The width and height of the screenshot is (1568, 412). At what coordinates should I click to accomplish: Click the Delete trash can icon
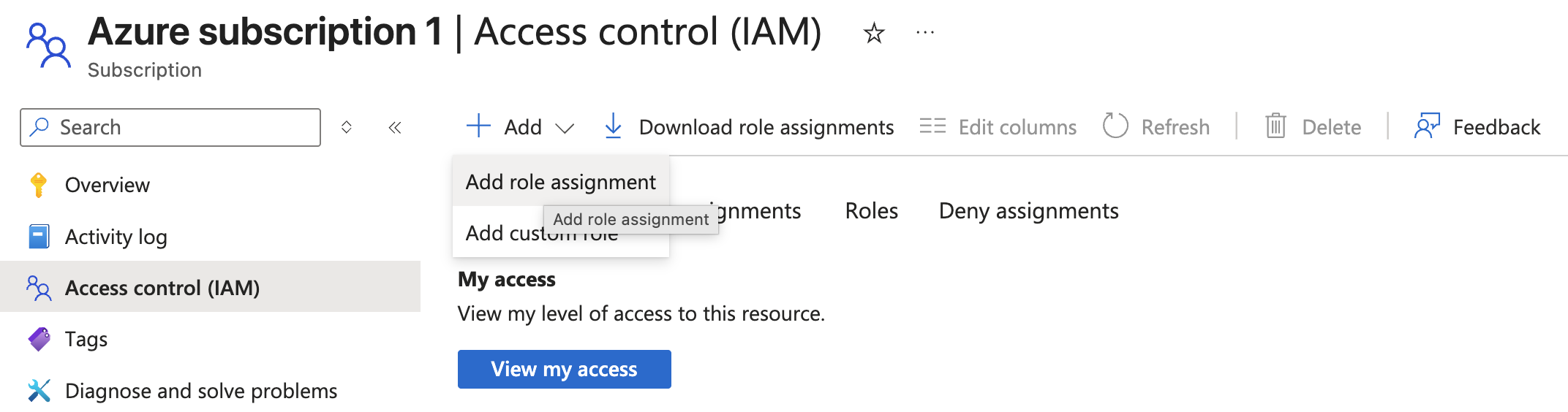(1275, 126)
